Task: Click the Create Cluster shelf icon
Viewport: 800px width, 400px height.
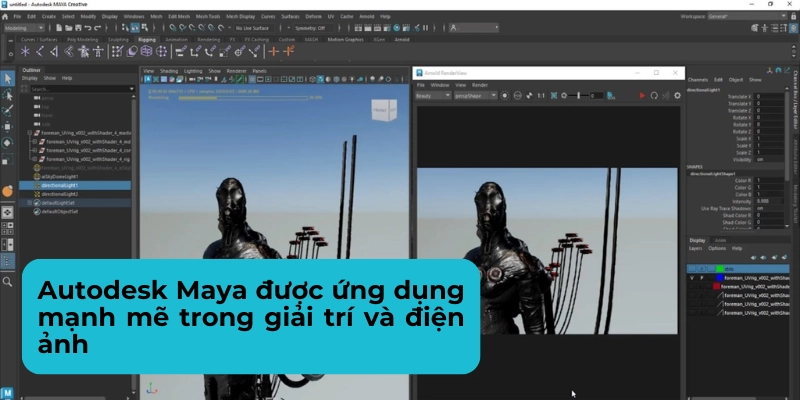Action: (161, 51)
